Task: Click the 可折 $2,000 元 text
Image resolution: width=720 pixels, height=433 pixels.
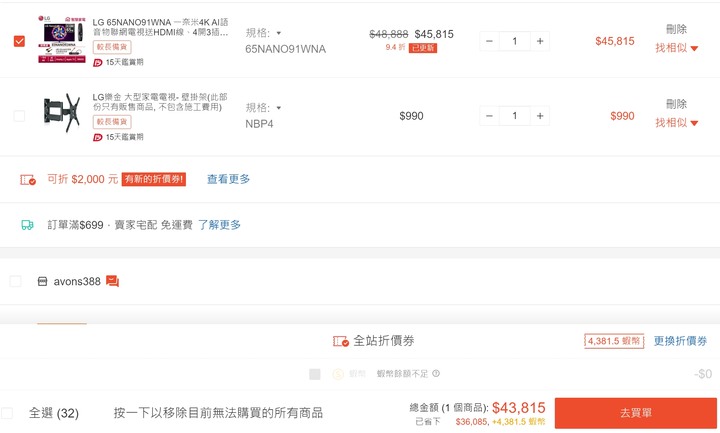Action: (x=83, y=179)
